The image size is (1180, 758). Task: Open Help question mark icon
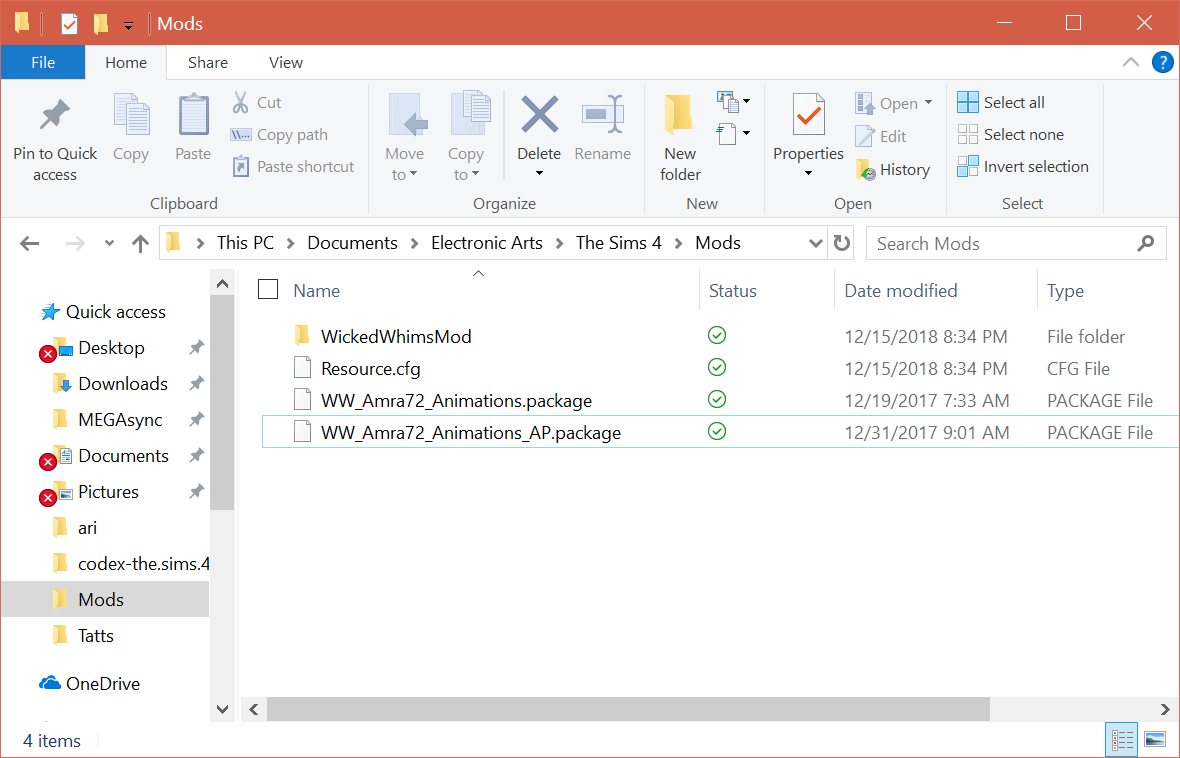click(1163, 62)
